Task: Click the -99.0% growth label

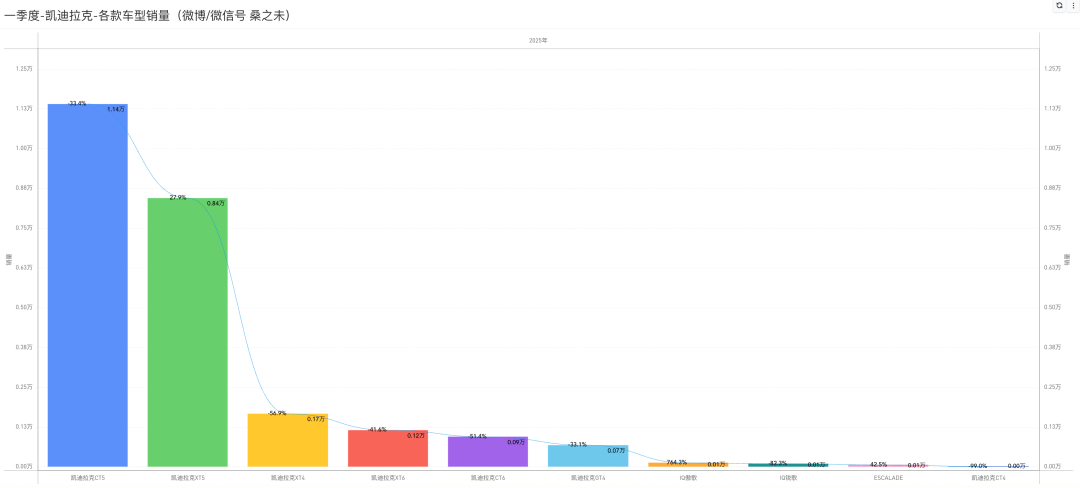Action: (x=977, y=465)
